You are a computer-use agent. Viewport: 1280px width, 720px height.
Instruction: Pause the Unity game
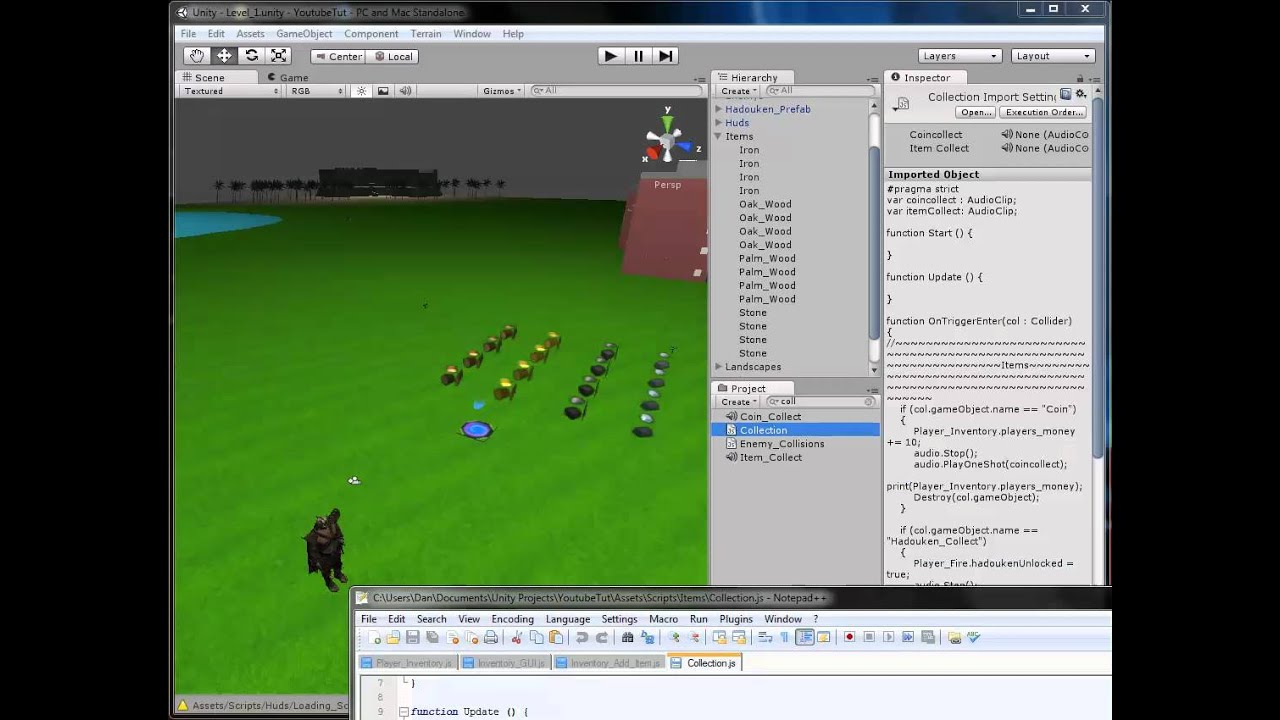tap(638, 56)
